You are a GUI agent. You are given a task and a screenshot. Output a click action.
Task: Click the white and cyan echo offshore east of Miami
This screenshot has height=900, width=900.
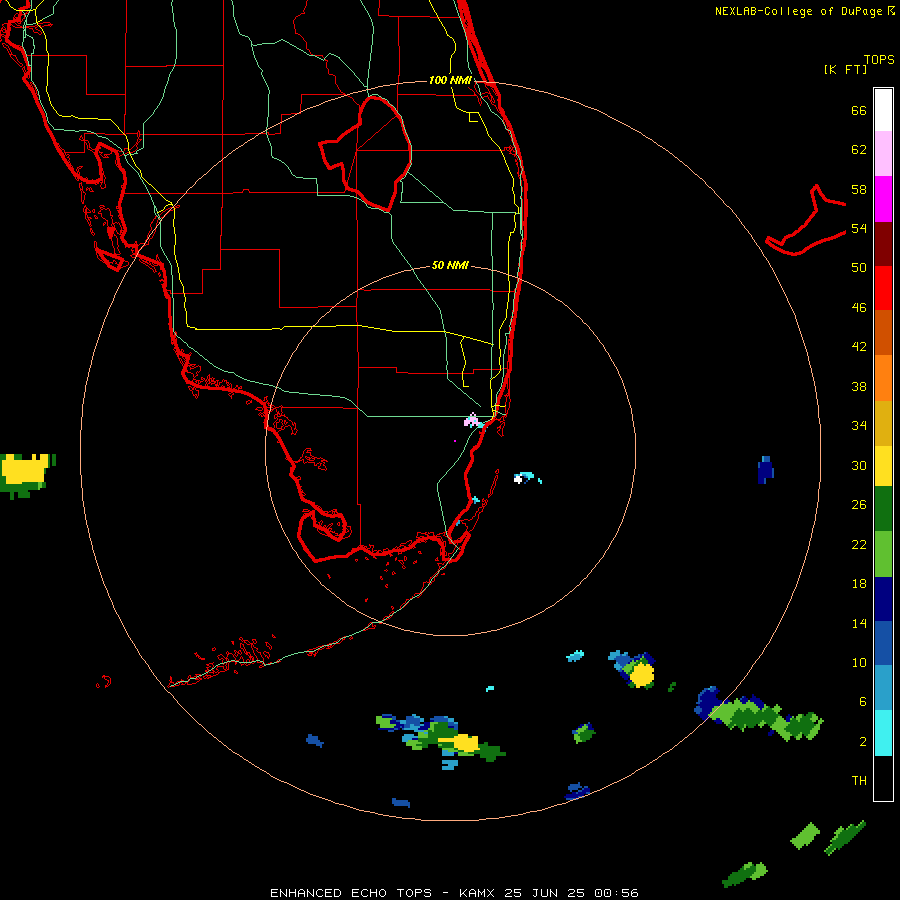click(x=525, y=478)
